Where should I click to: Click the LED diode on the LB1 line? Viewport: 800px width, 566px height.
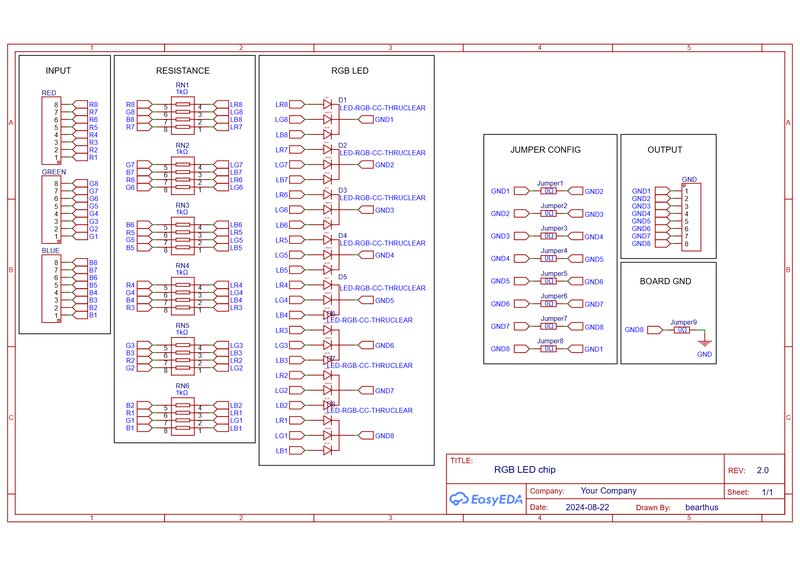coord(328,450)
